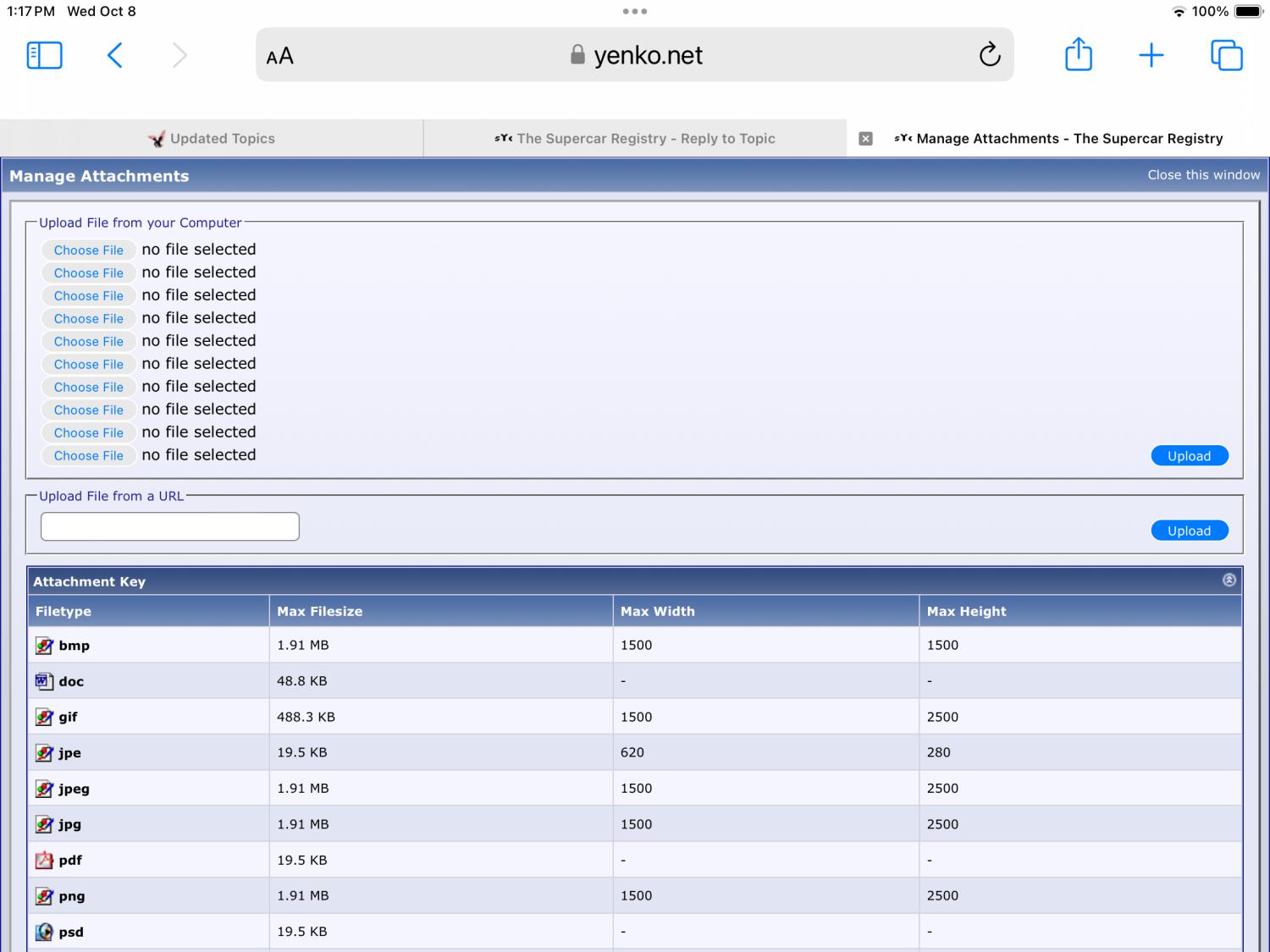
Task: Open the three-dot multitasking menu
Action: coord(634,12)
